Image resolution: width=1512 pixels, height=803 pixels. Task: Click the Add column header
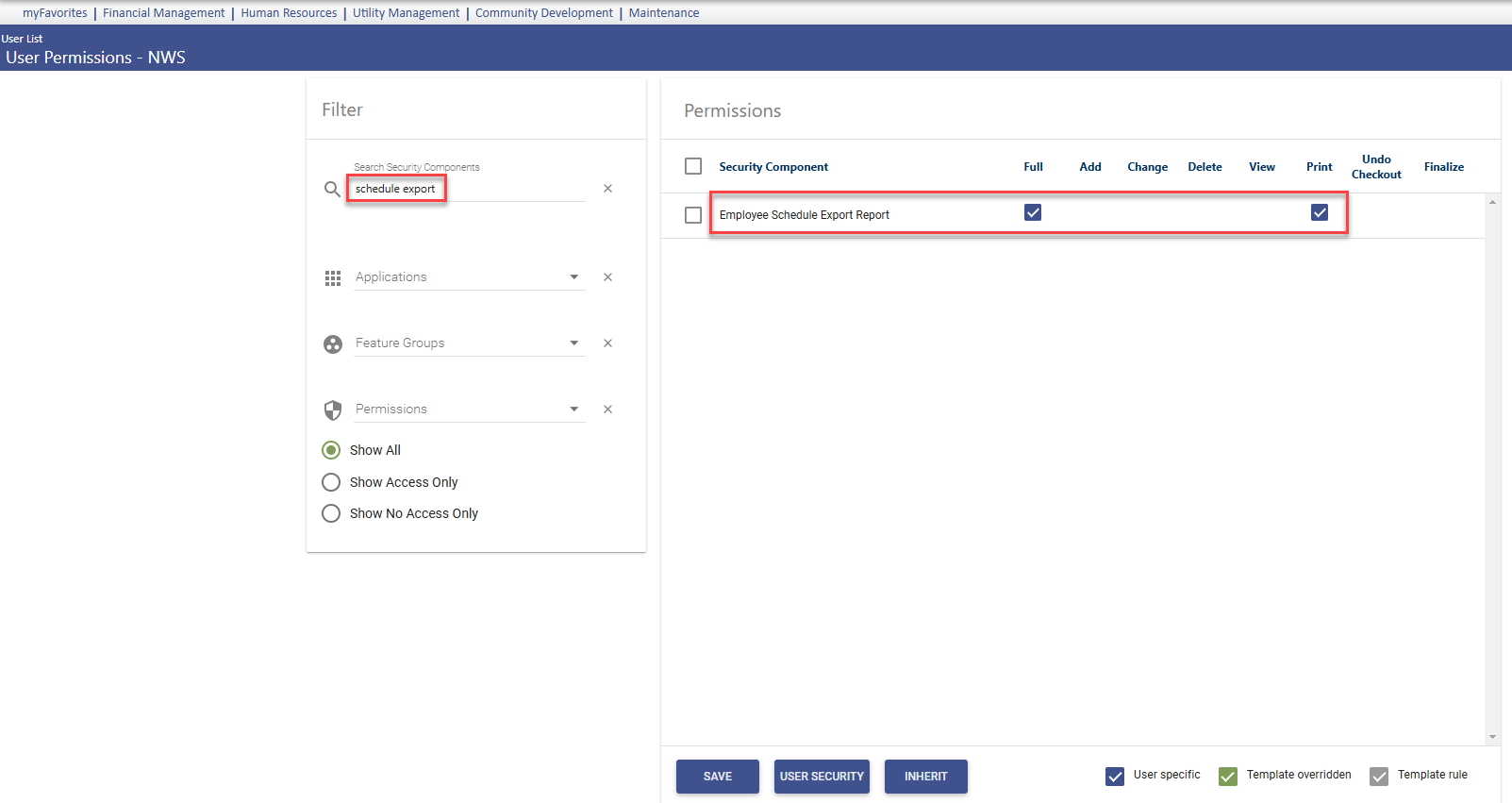click(x=1090, y=167)
